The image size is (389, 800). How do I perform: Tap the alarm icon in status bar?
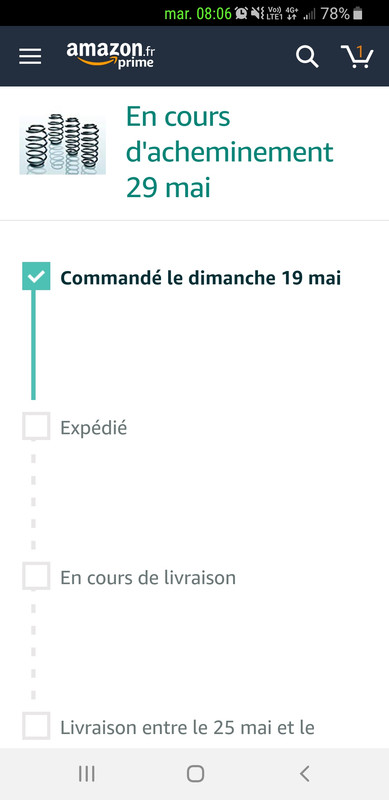241,14
